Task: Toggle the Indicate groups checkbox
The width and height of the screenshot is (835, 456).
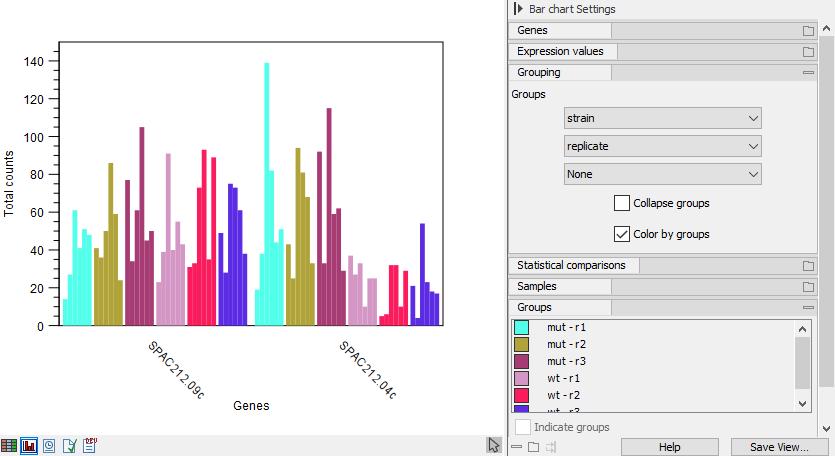Action: pos(523,427)
